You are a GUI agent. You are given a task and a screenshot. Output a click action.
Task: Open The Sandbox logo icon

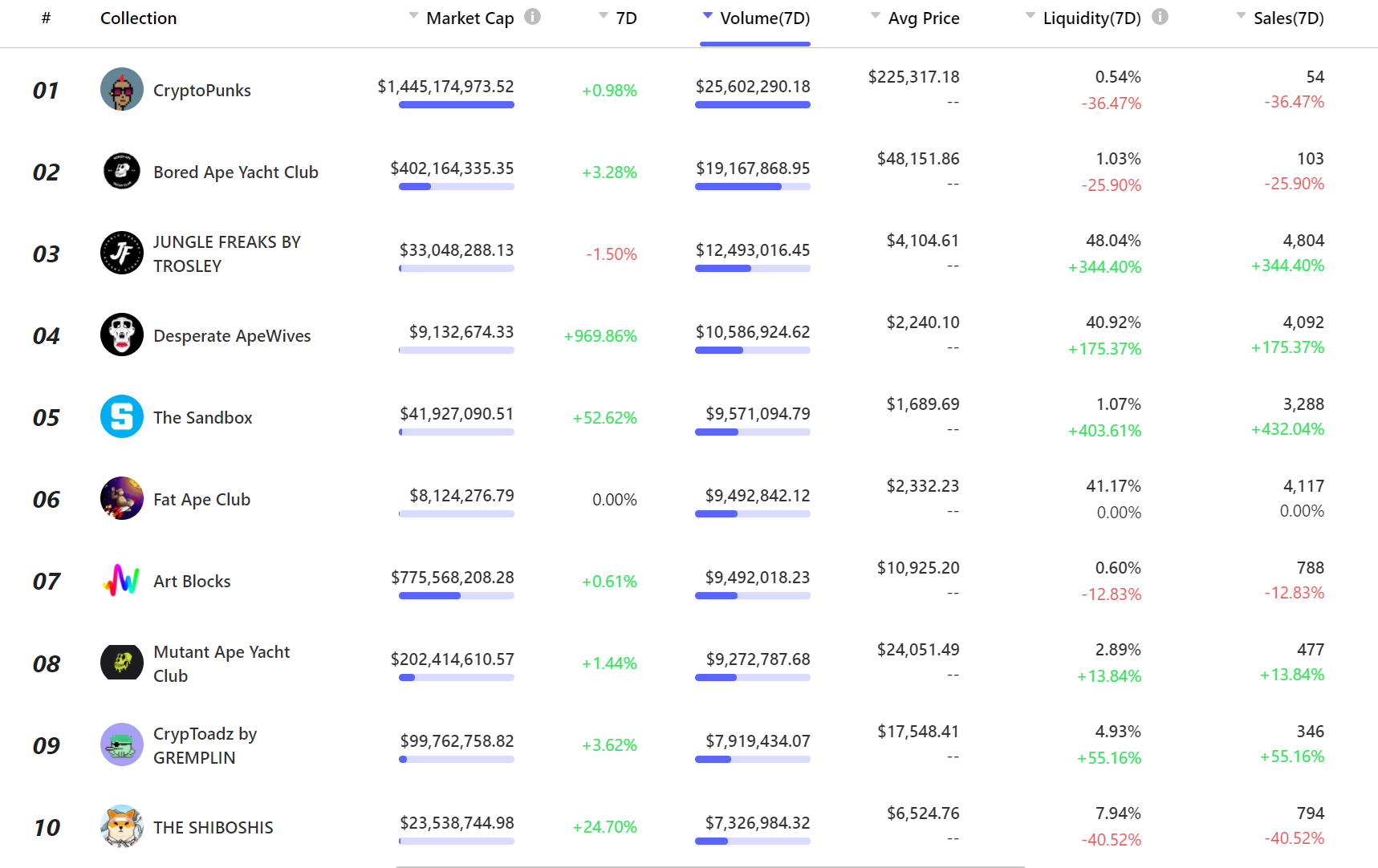[122, 416]
